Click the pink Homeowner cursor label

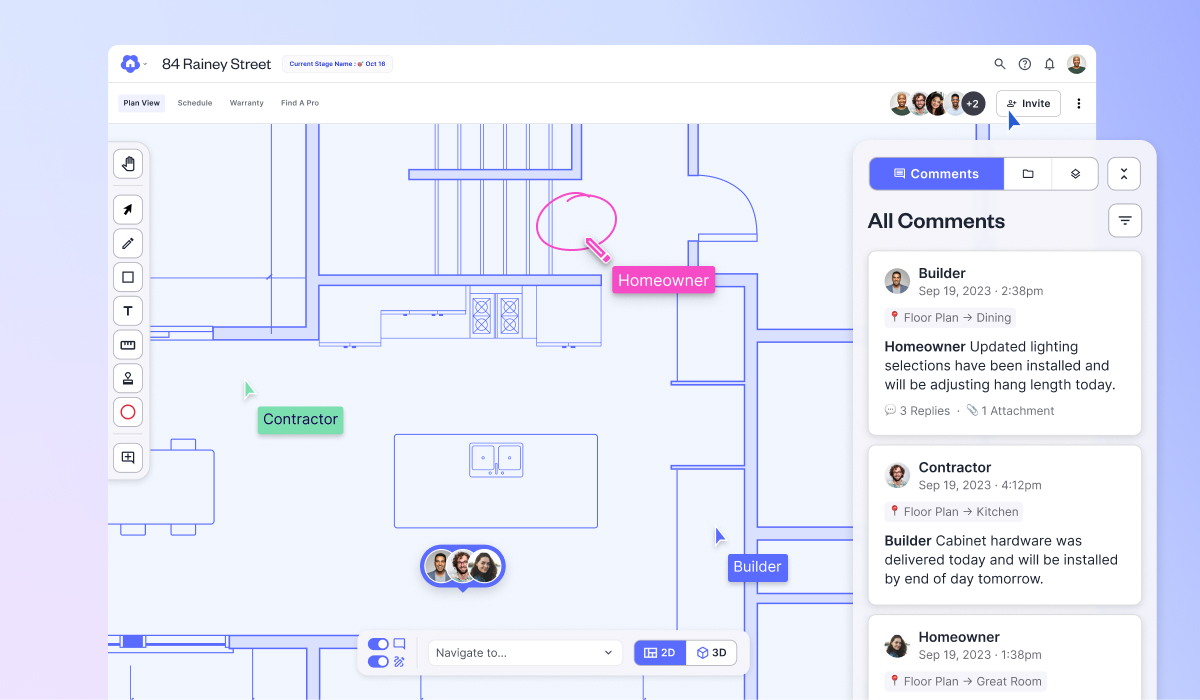coord(663,280)
